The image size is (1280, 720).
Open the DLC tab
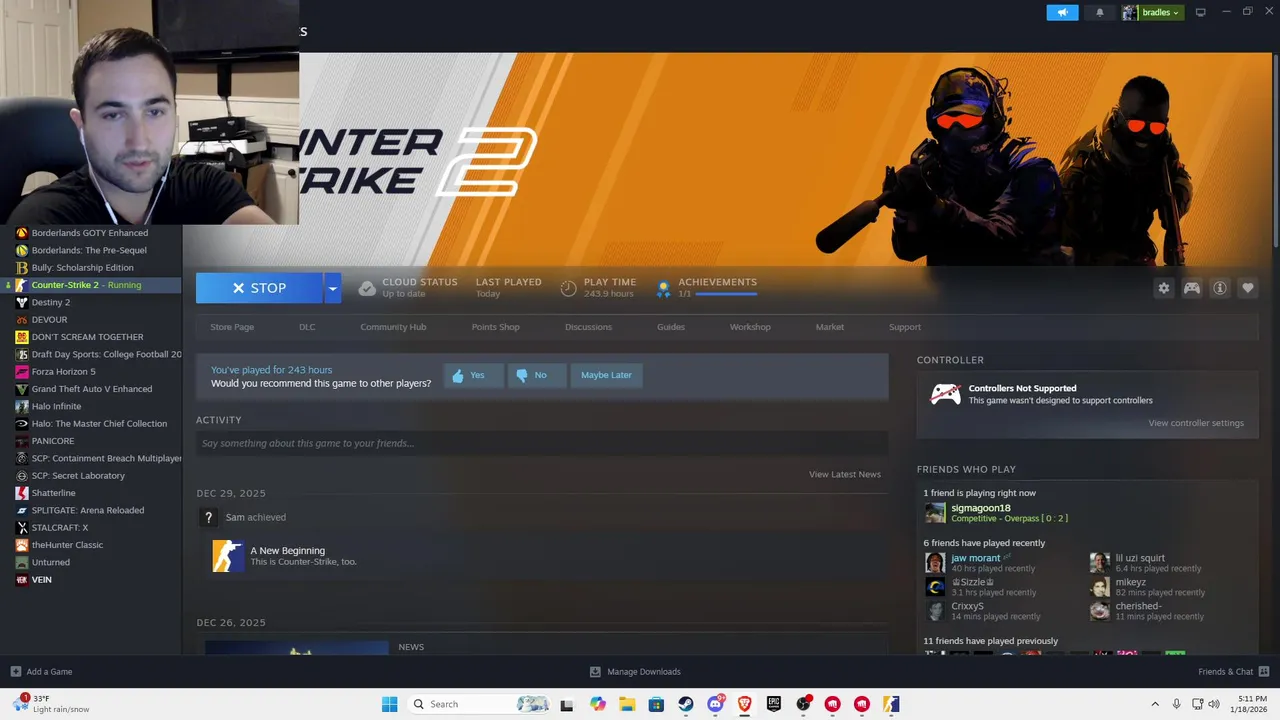[307, 327]
